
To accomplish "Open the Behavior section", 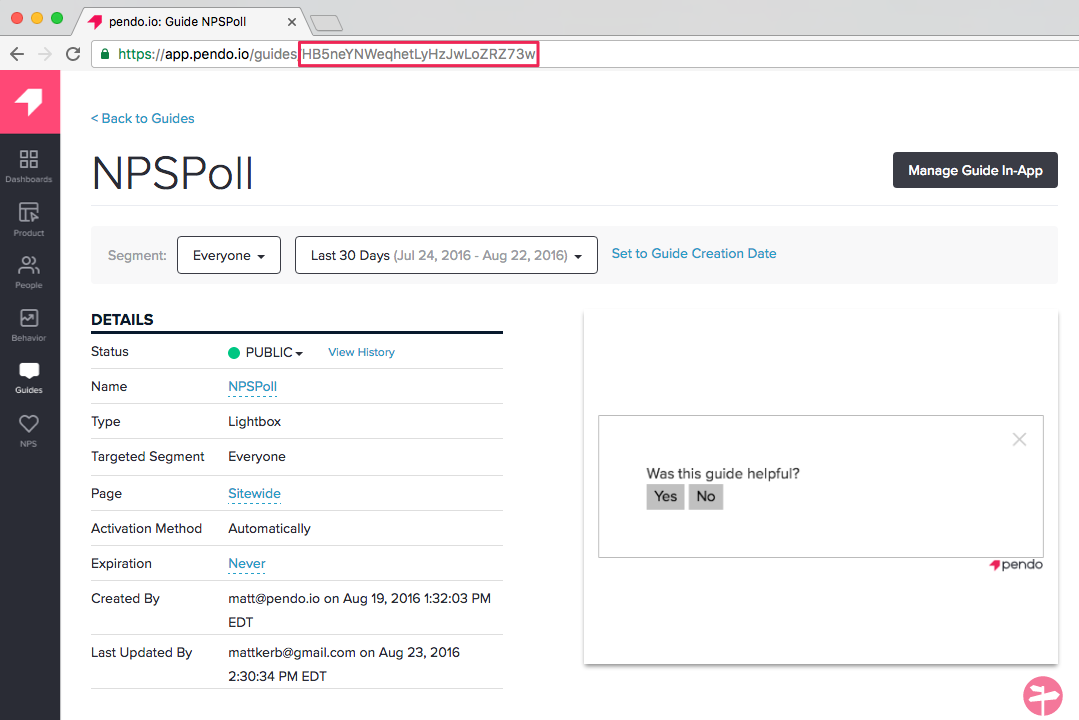I will (x=29, y=325).
